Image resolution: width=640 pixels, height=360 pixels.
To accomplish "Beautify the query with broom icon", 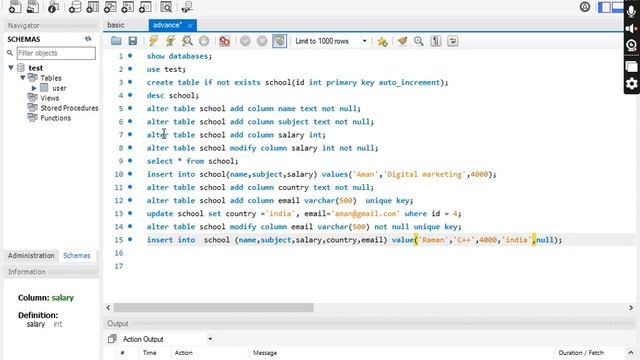I will click(x=402, y=41).
